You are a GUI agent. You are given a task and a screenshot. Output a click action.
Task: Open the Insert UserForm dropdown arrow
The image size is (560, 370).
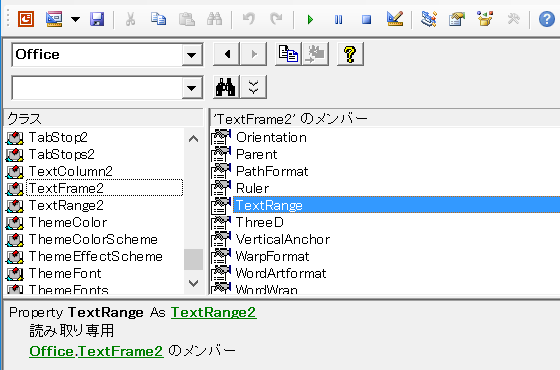75,19
